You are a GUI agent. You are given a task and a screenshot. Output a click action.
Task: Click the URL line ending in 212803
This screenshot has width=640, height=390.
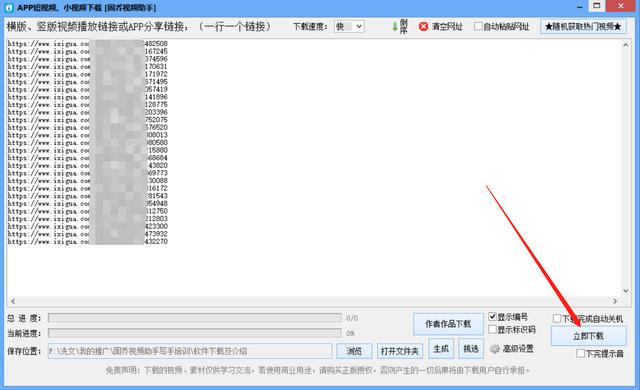tap(87, 219)
